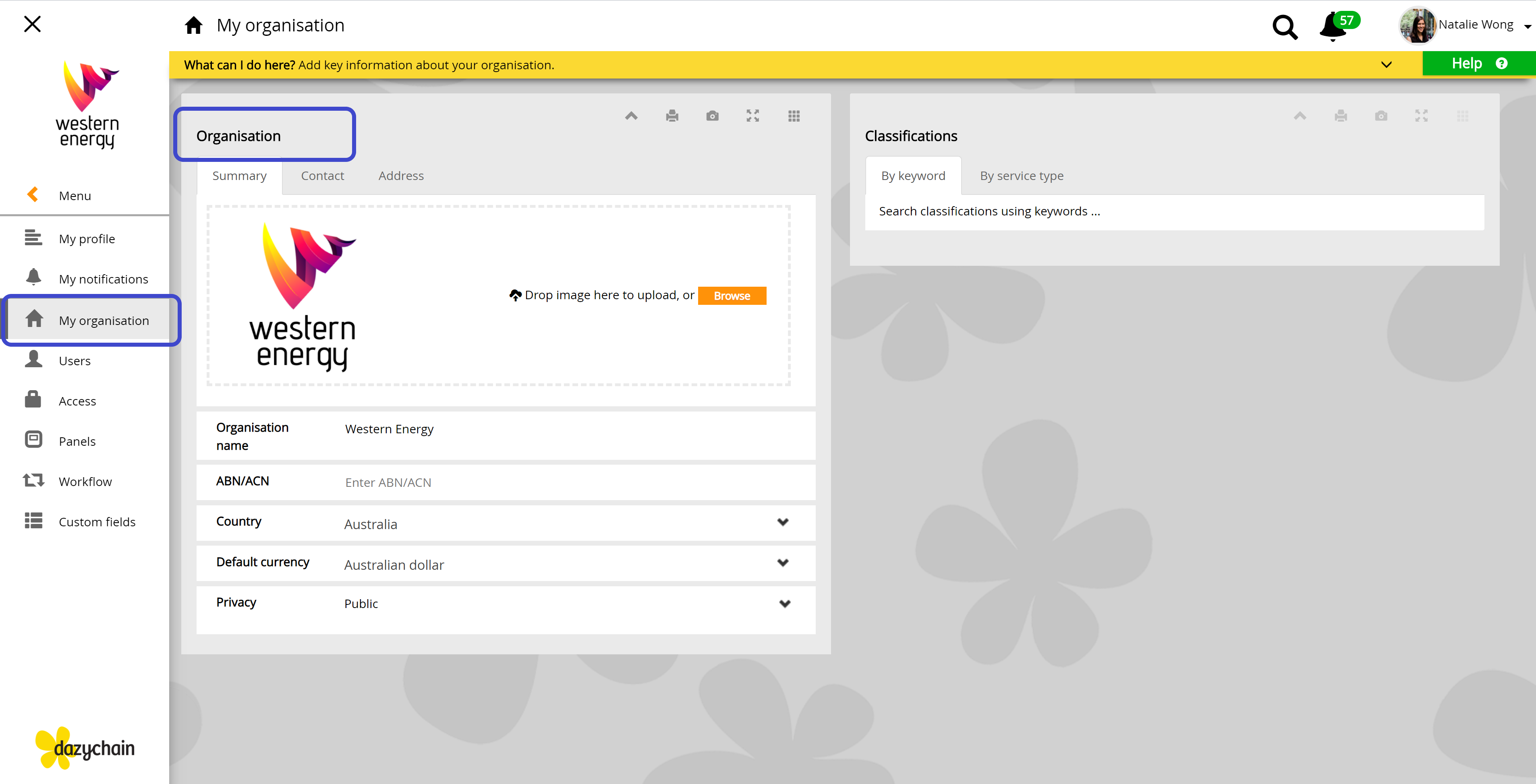Click the Panels square icon
The height and width of the screenshot is (784, 1536).
(33, 439)
